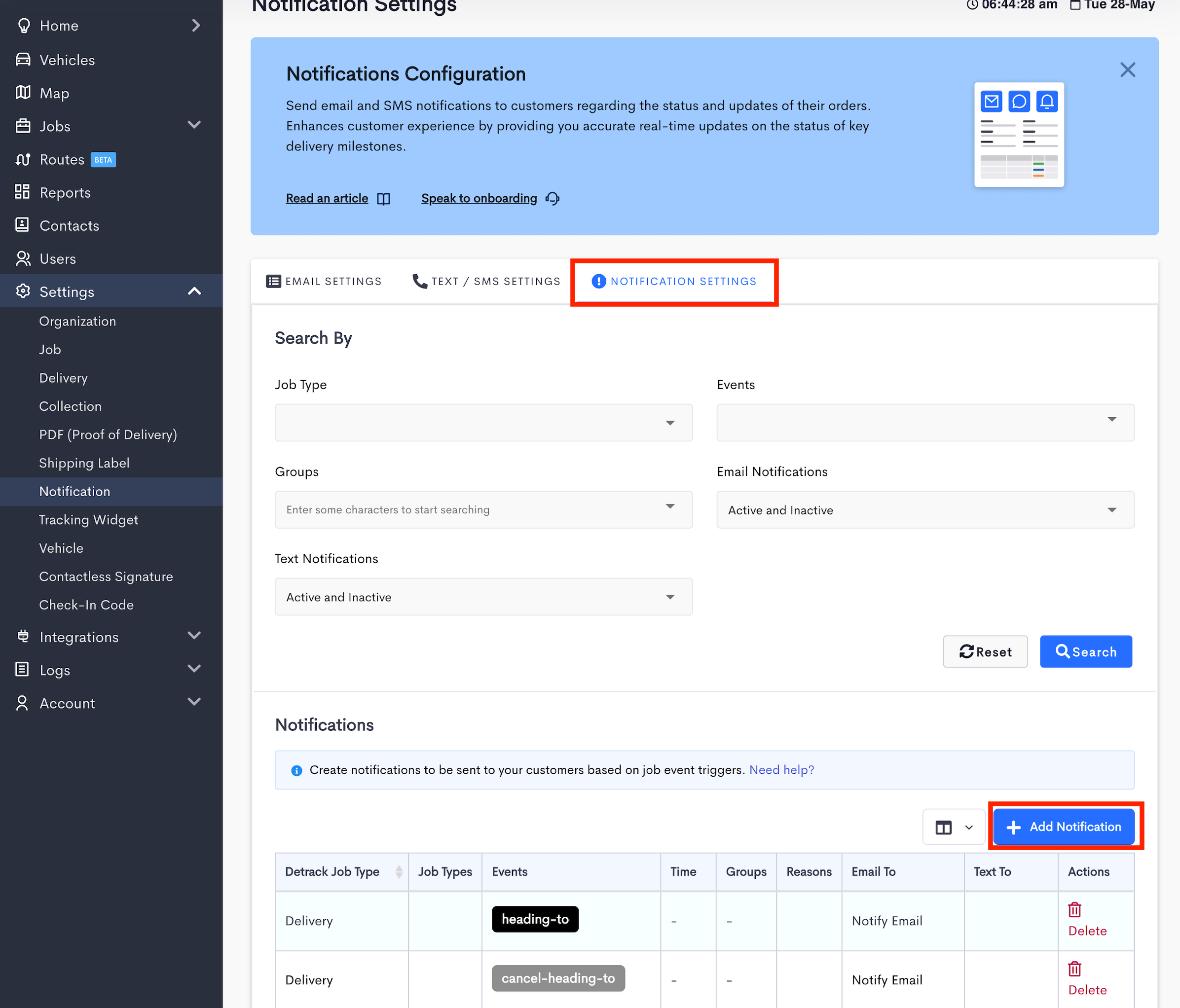
Task: Sort by Detrack Job Type column
Action: coord(399,871)
